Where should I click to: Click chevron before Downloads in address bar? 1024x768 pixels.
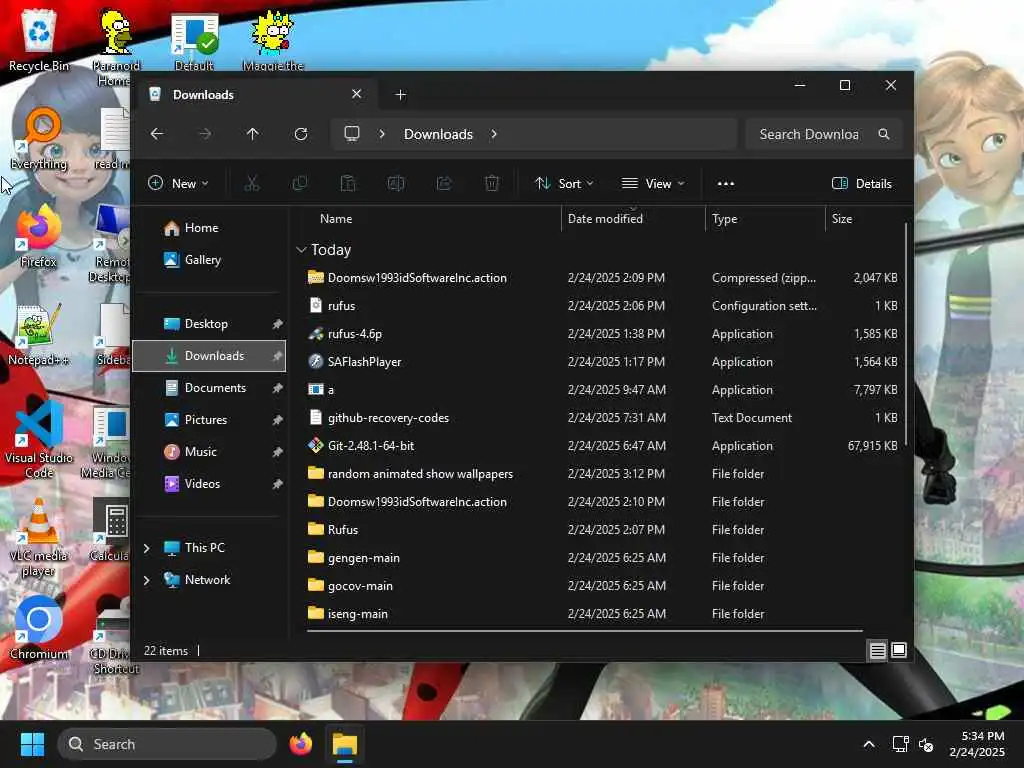382,134
